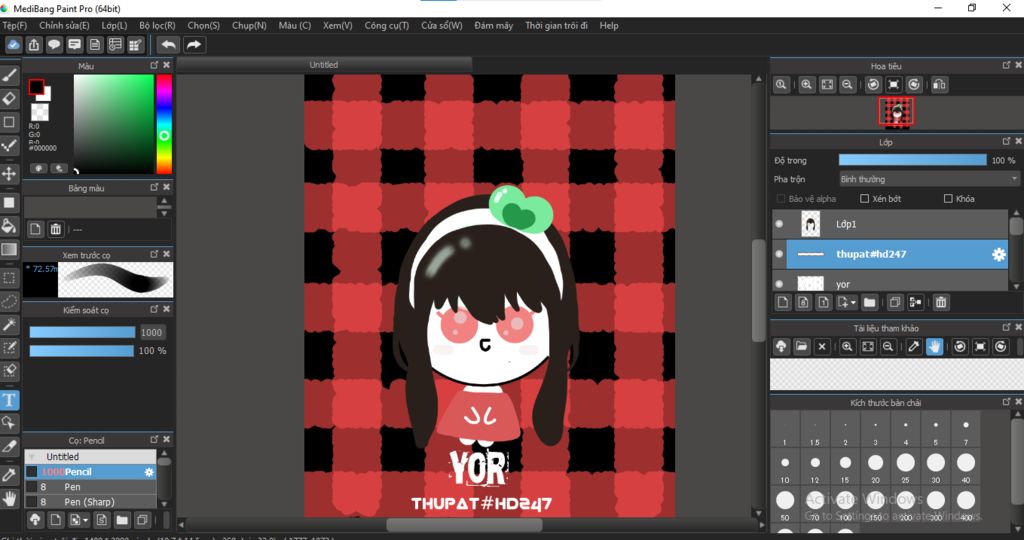The width and height of the screenshot is (1024, 540).
Task: Select the Bucket fill tool
Action: point(9,226)
